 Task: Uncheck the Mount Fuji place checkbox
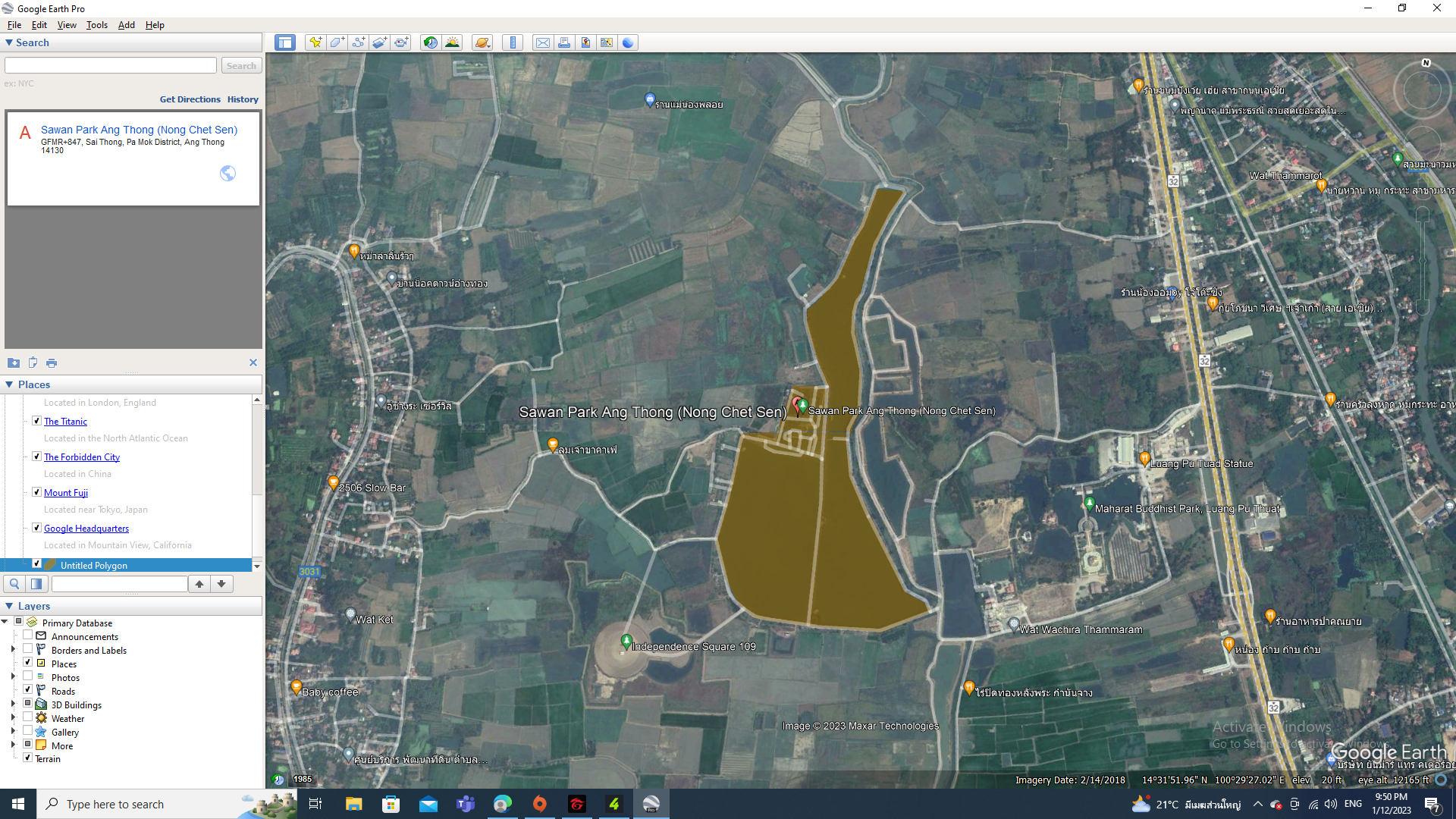(x=36, y=492)
